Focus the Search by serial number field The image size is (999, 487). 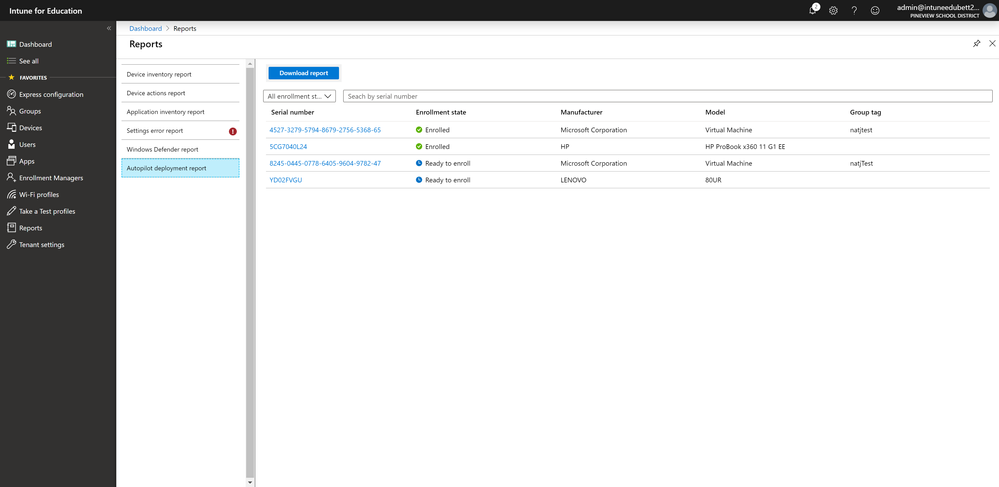pos(668,96)
